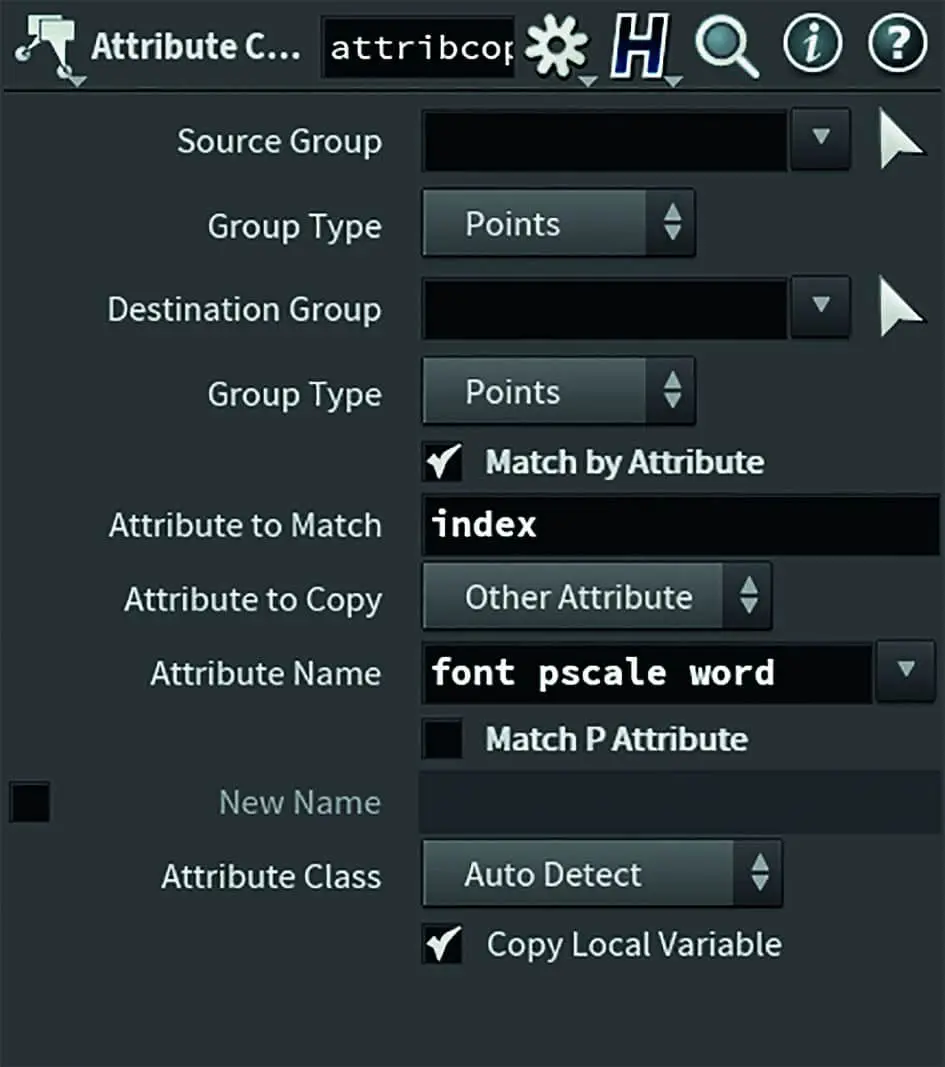Open the Attribute to Copy dropdown
945x1067 pixels.
coord(596,598)
